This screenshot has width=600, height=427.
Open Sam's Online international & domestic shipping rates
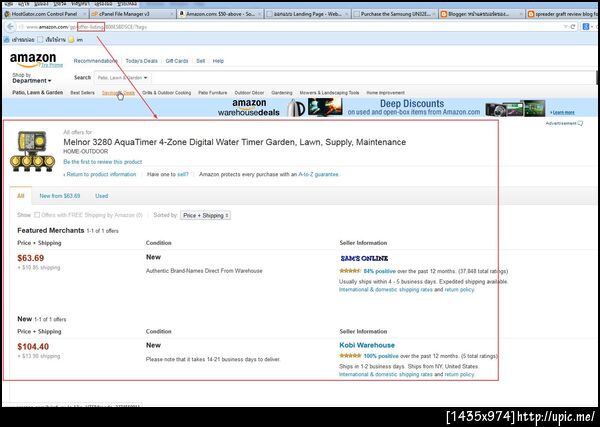coord(386,290)
